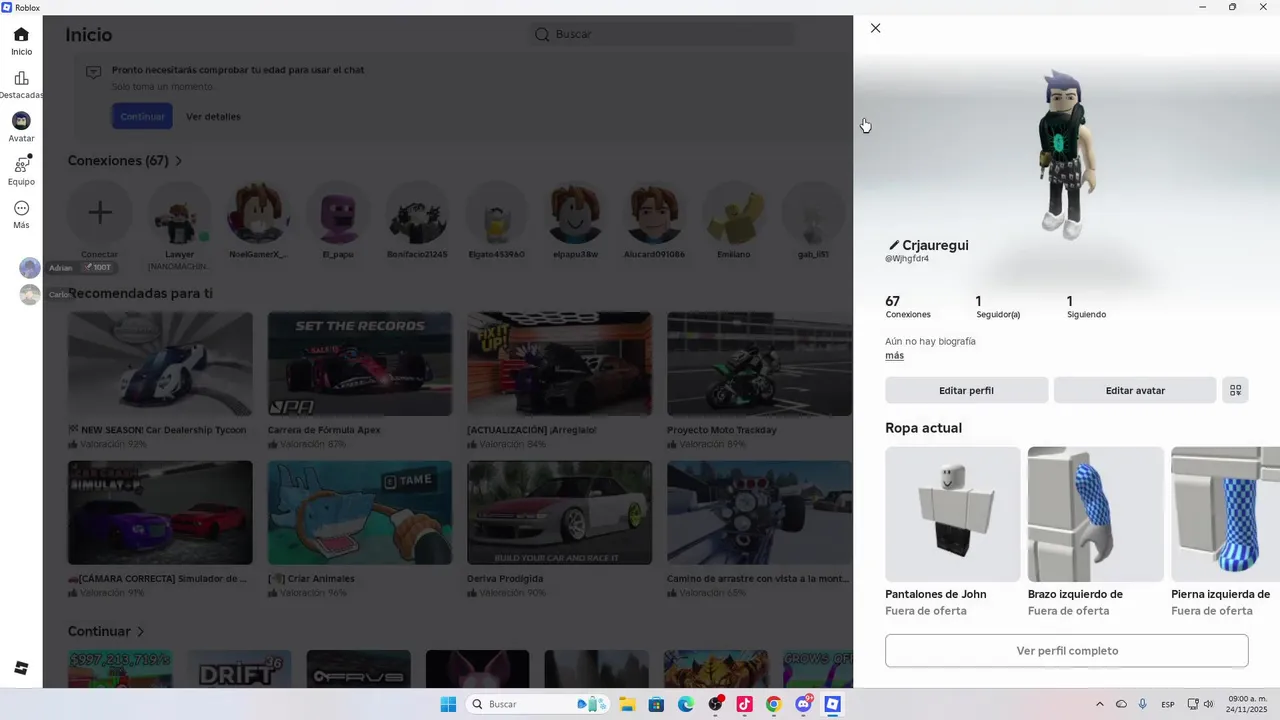Click the search magnifier icon in top bar
The image size is (1280, 720).
pos(542,34)
